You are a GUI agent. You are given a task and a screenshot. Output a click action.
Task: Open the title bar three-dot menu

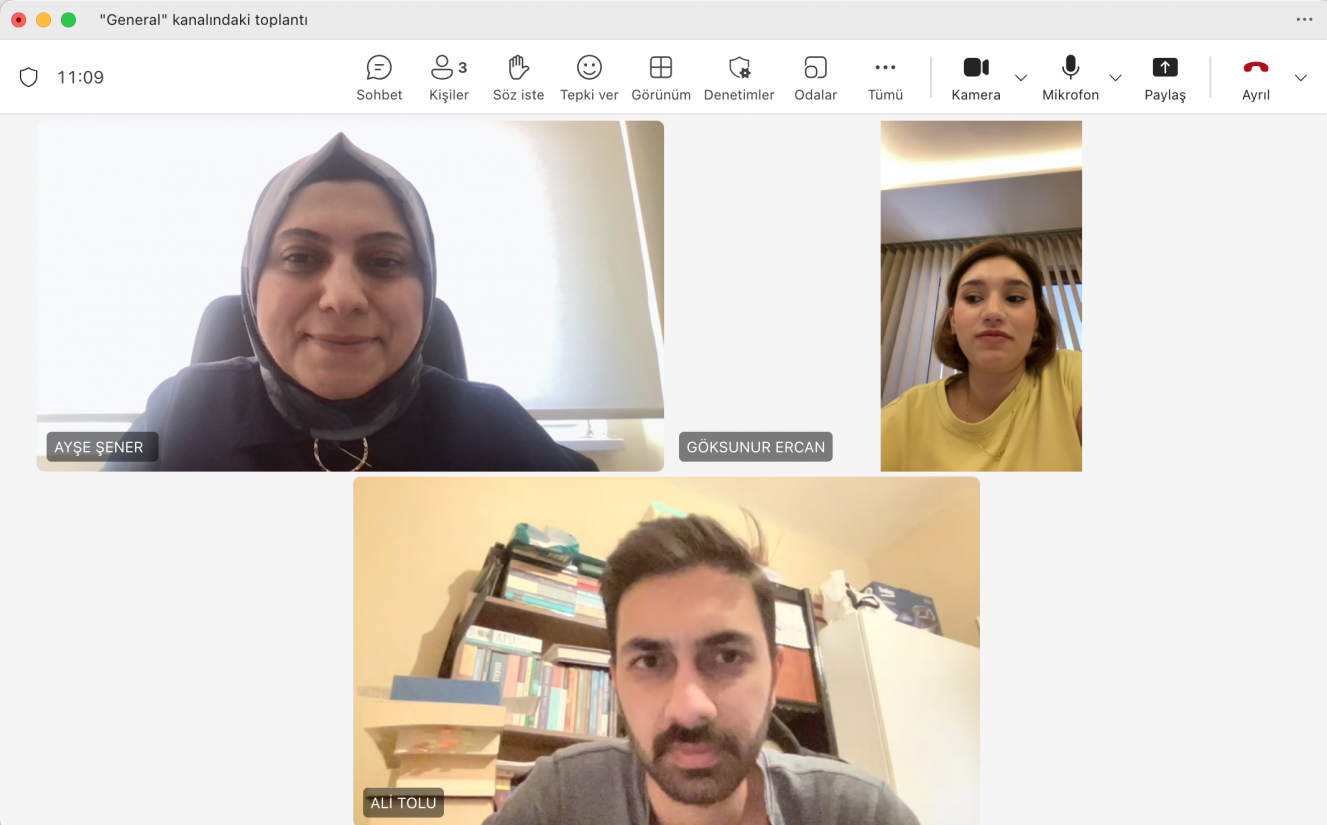pyautogui.click(x=1304, y=19)
